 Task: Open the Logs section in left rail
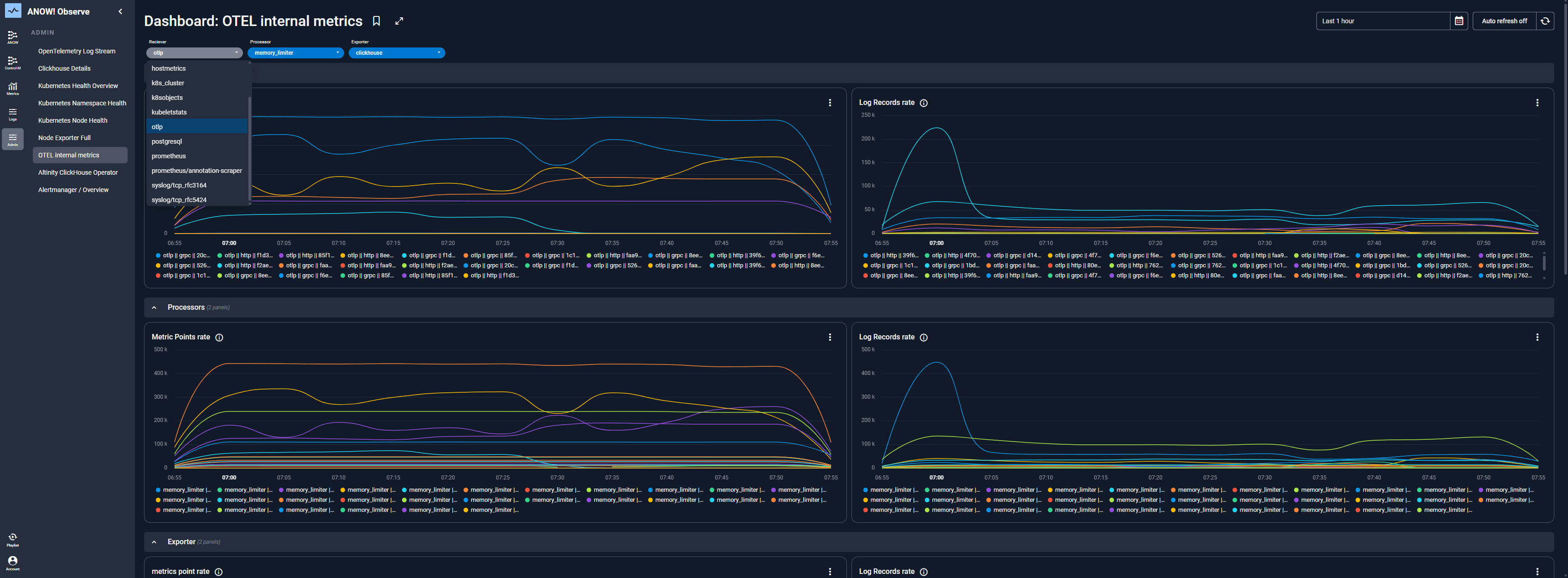[x=13, y=114]
